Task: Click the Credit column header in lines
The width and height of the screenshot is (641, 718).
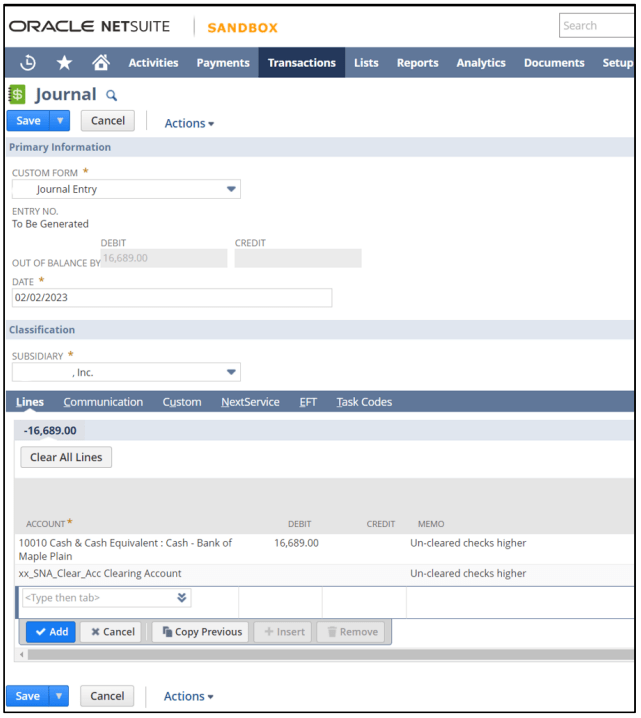Action: pos(380,524)
